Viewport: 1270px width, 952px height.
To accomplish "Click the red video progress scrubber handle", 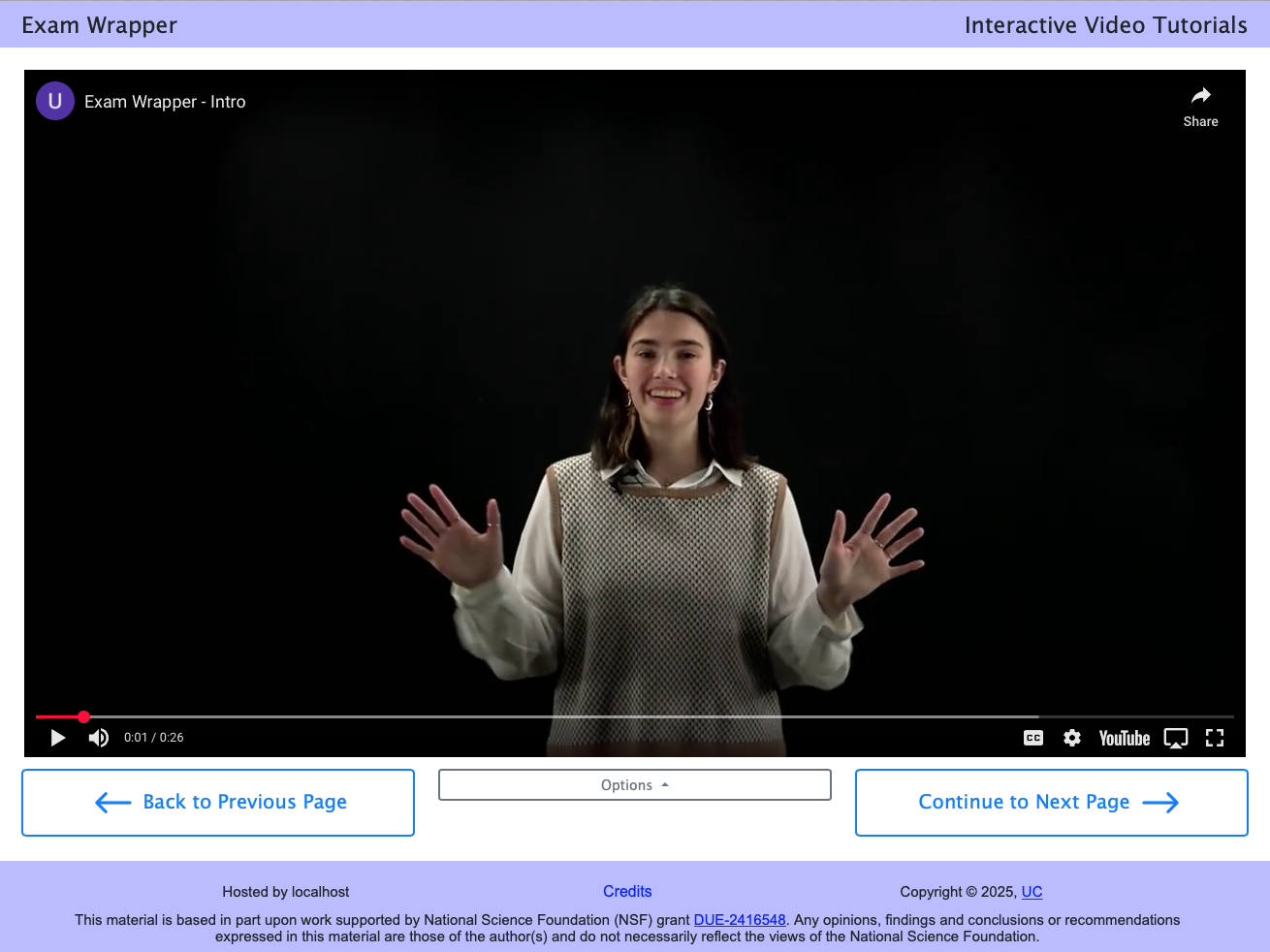I will coord(84,716).
